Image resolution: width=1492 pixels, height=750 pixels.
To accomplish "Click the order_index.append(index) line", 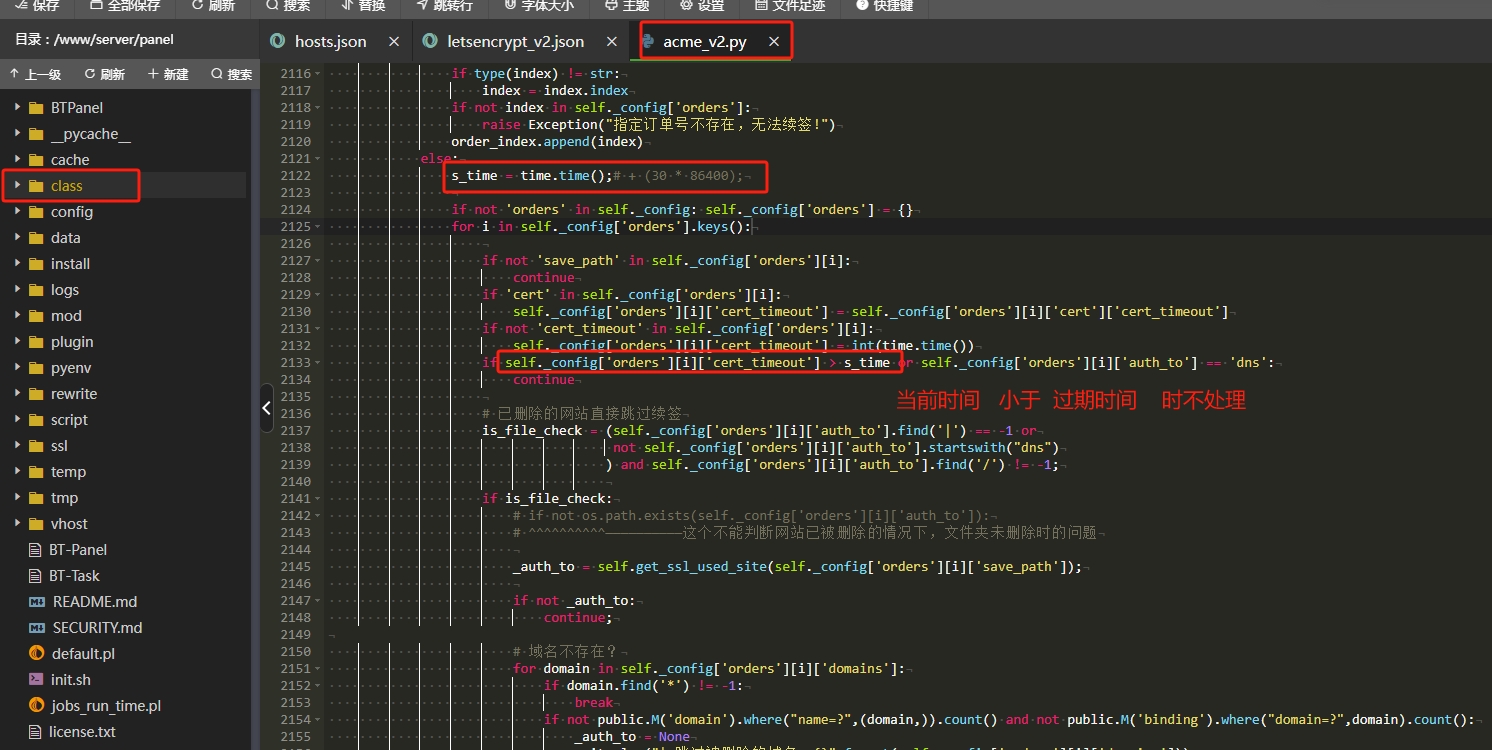I will [x=547, y=141].
